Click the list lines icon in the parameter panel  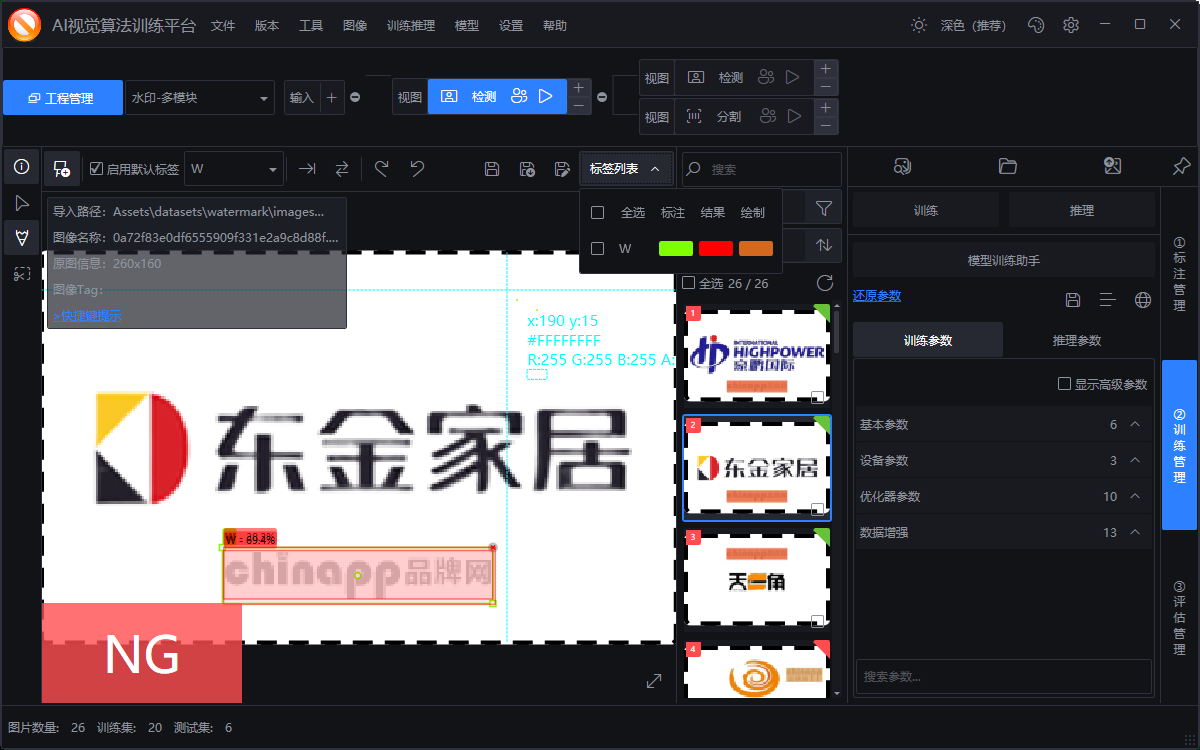tap(1107, 300)
